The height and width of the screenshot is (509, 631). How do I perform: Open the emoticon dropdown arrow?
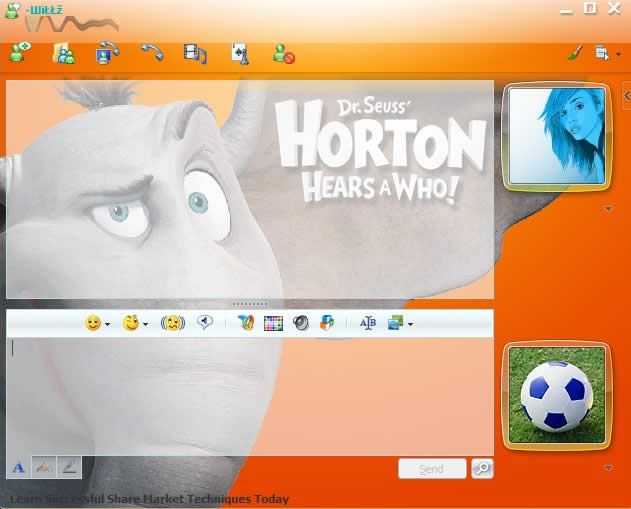(x=107, y=324)
